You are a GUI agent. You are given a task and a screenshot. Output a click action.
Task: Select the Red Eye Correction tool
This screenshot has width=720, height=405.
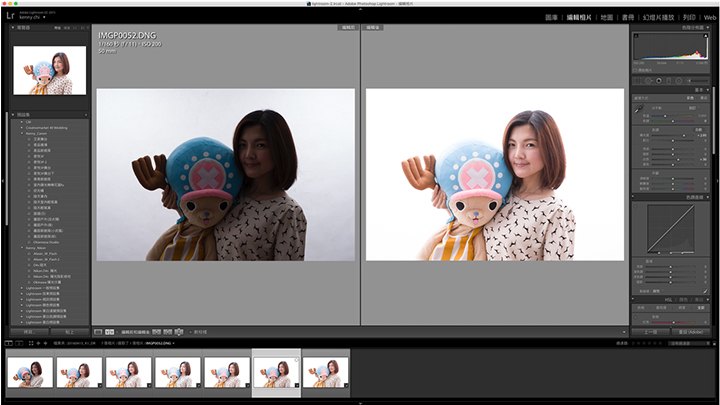click(659, 81)
